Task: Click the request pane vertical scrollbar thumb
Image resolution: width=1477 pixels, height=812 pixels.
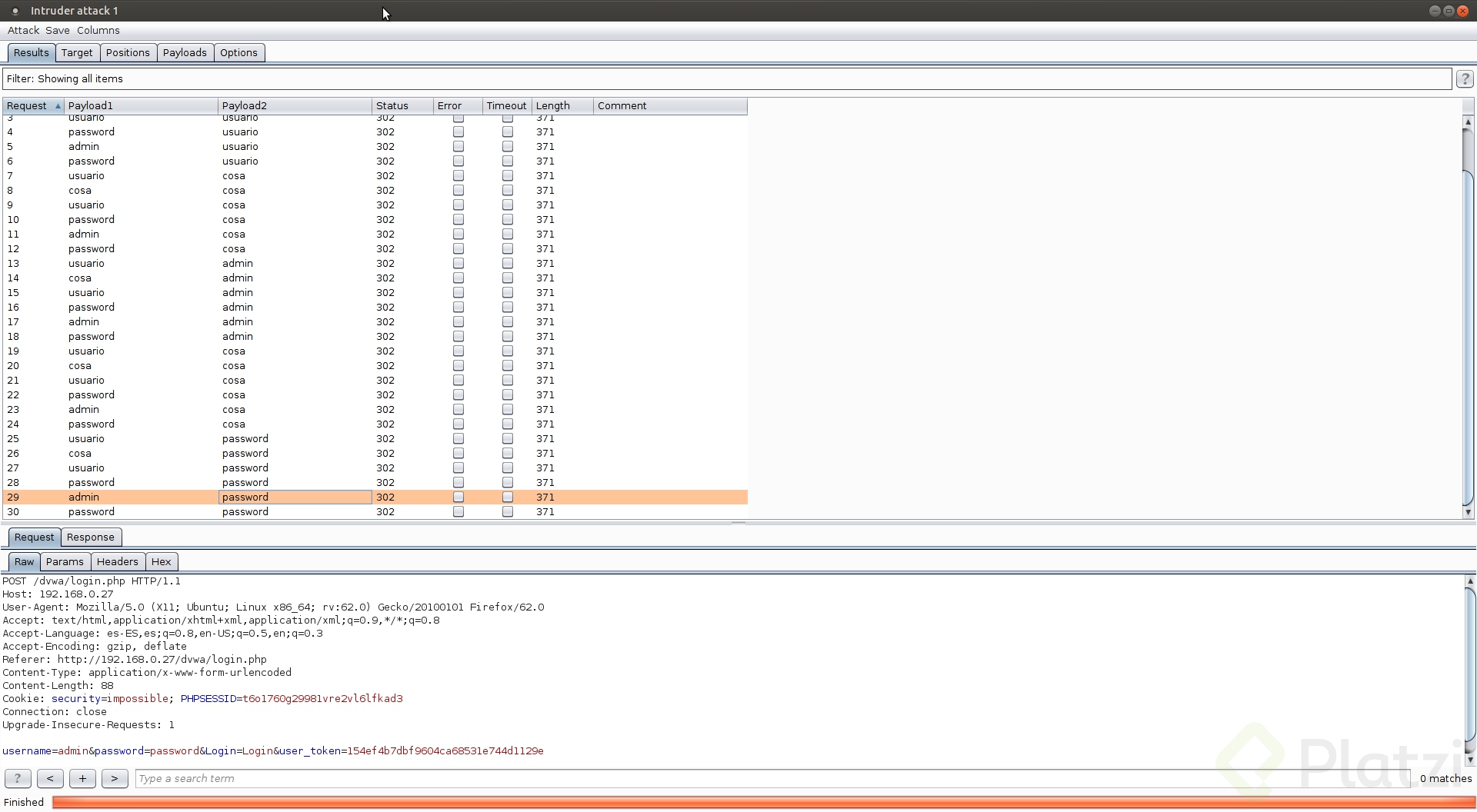Action: pos(1470,664)
